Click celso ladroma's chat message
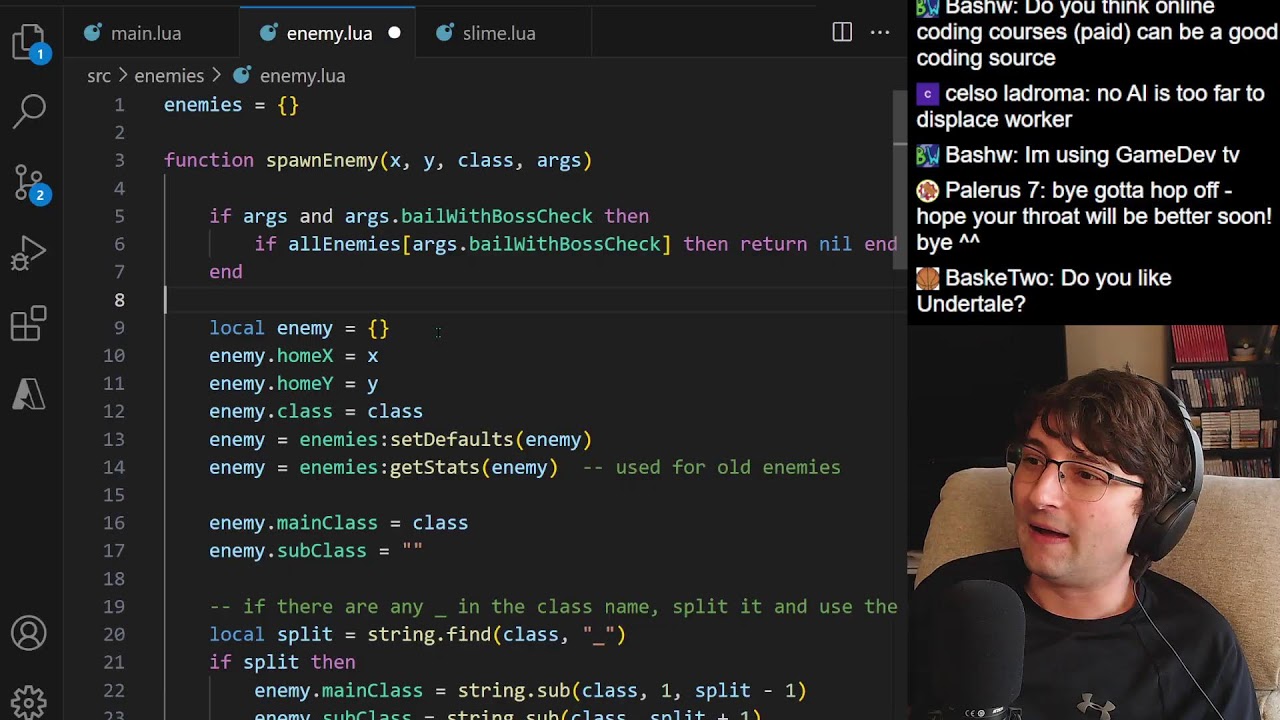1280x720 pixels. 1090,106
